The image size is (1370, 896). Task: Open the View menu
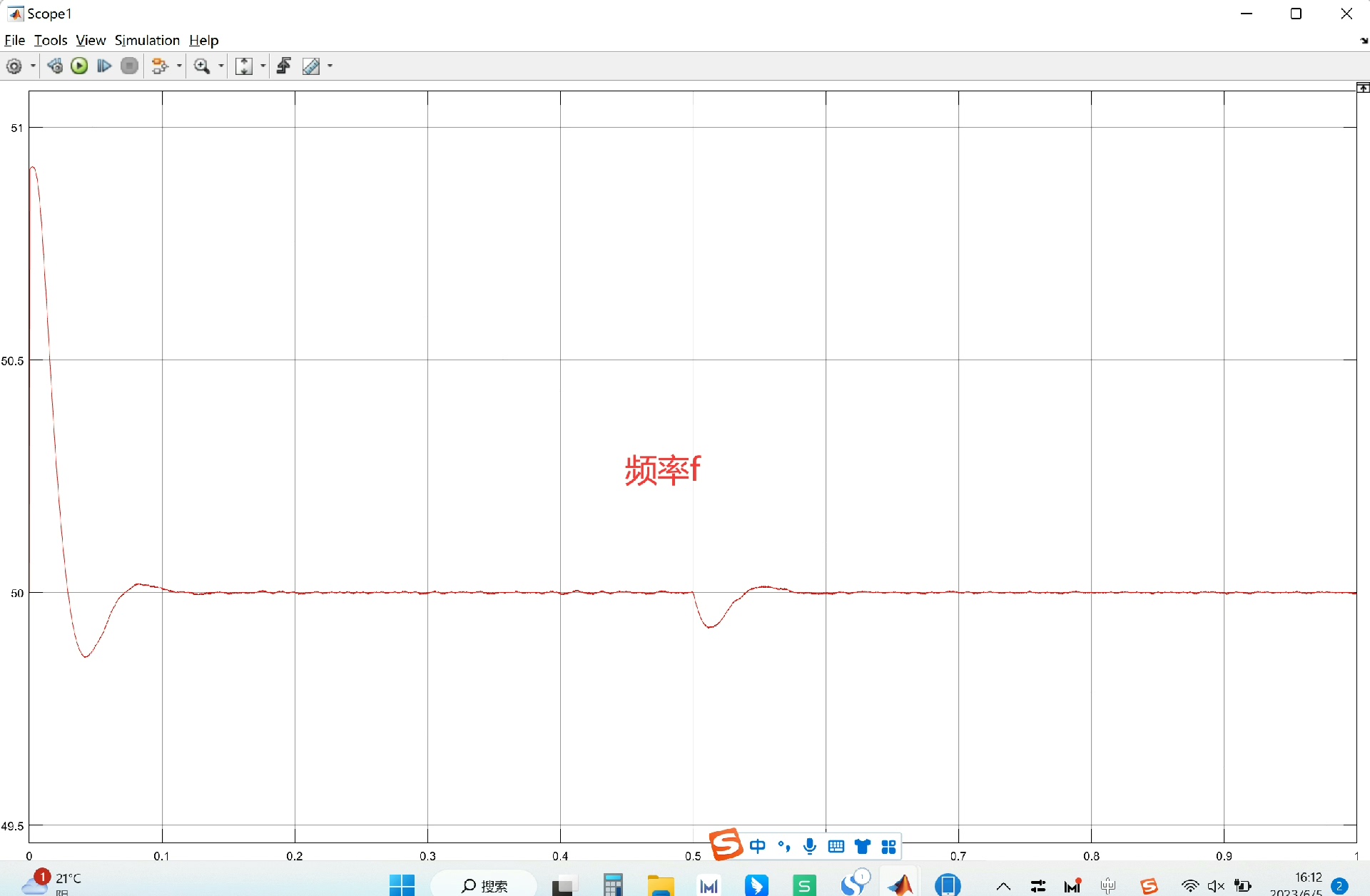coord(91,40)
